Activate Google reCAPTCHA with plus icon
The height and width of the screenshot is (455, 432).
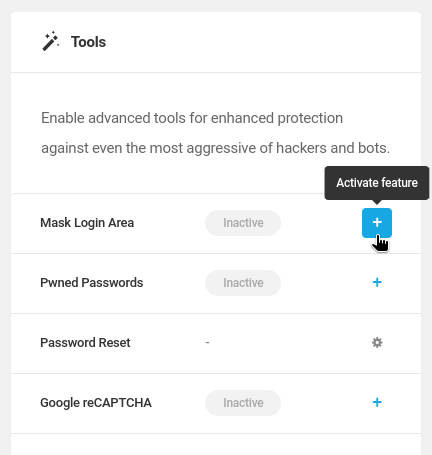click(377, 402)
